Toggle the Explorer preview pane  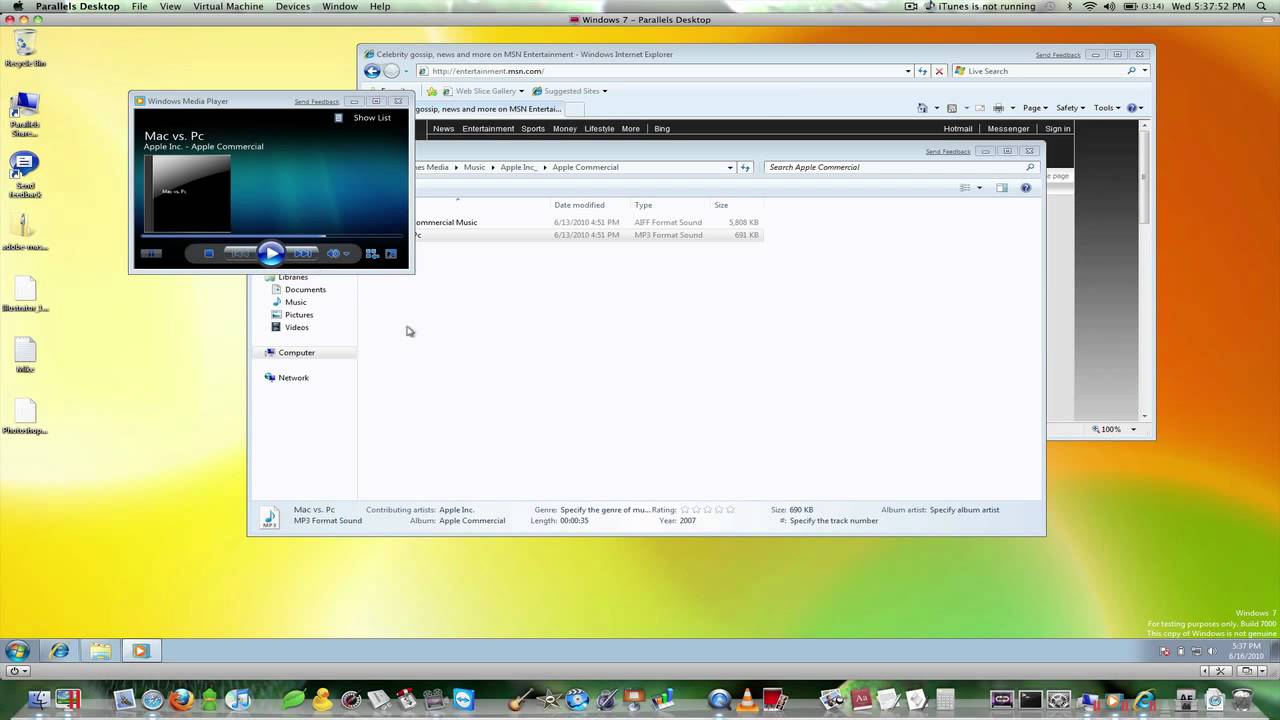coord(1002,188)
